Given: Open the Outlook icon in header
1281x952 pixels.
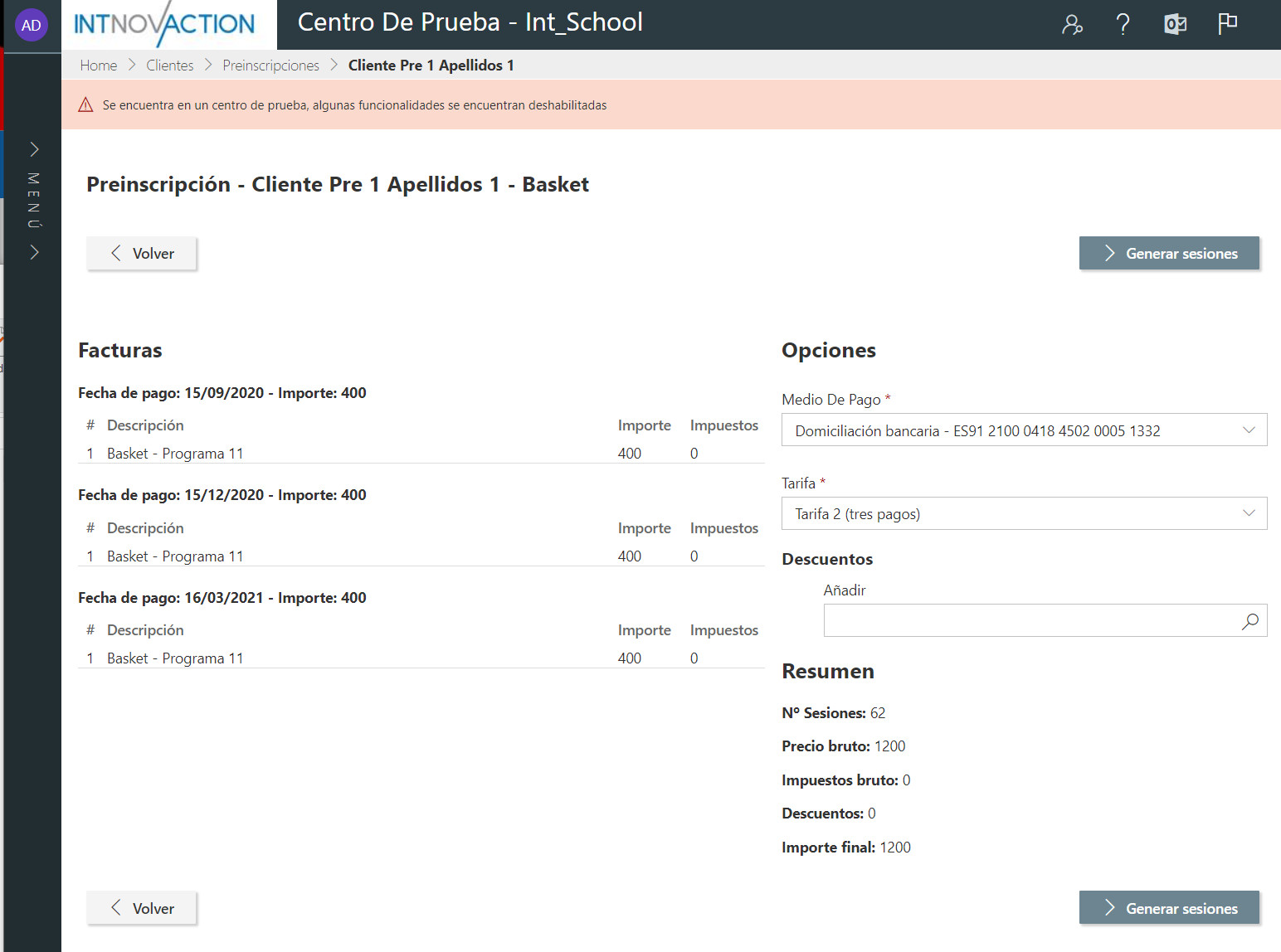Looking at the screenshot, I should pyautogui.click(x=1175, y=24).
